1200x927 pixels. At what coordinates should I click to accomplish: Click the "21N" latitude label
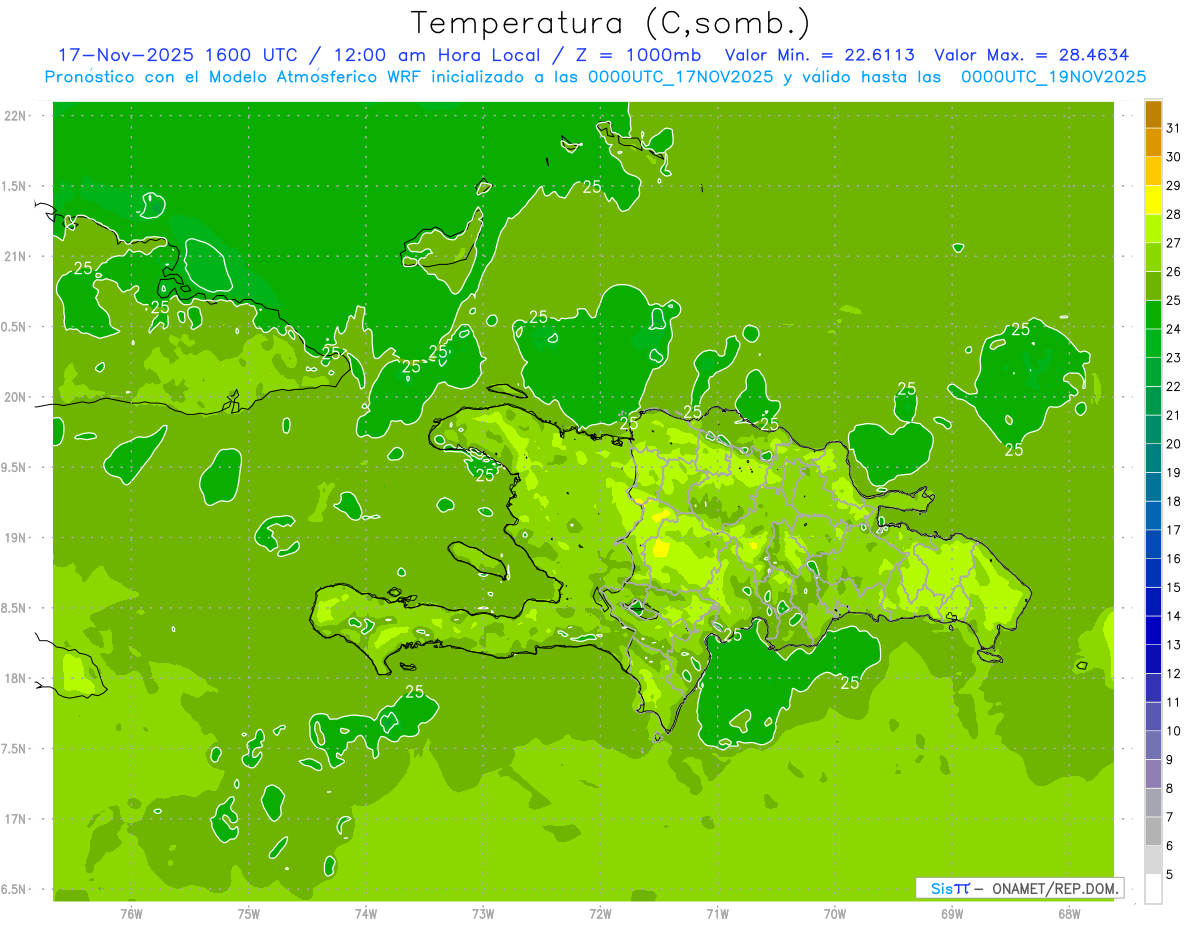15,257
